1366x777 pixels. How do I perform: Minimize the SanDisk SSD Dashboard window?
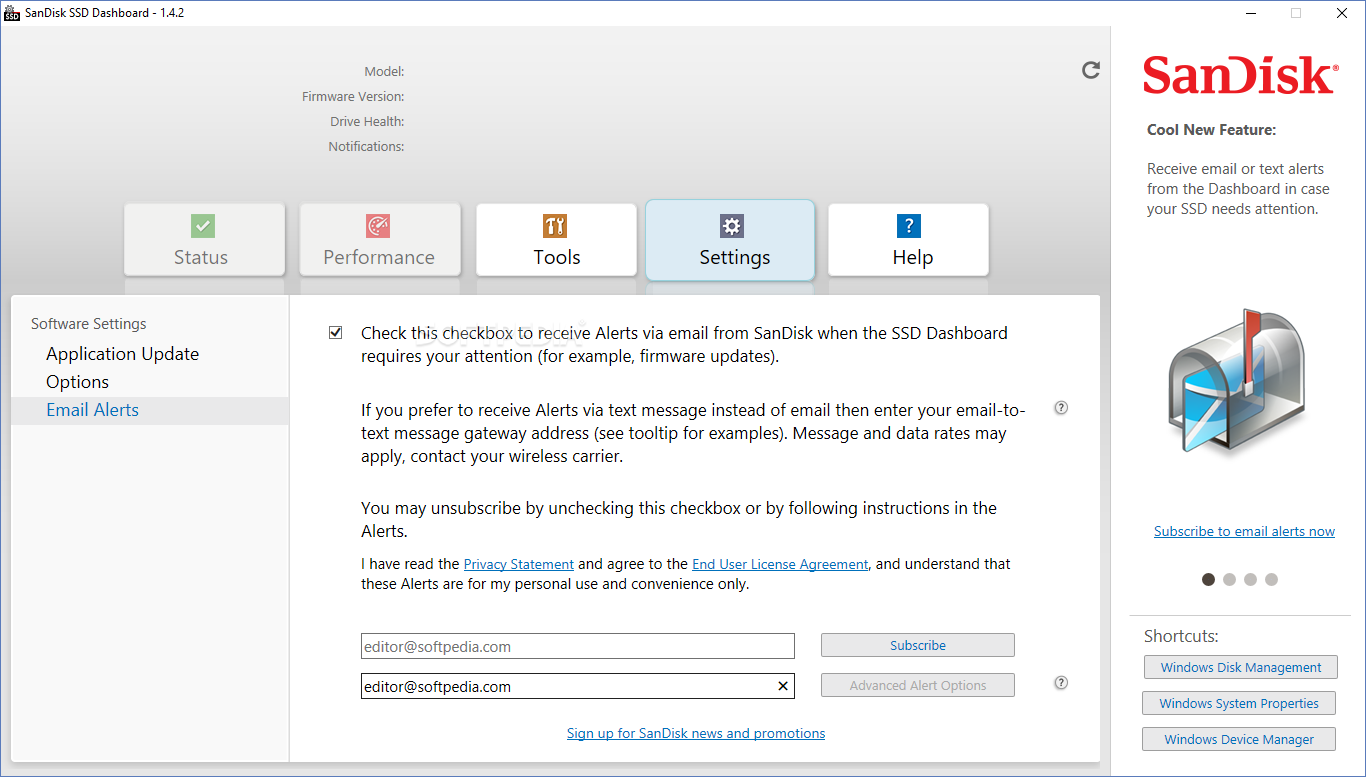click(x=1251, y=13)
